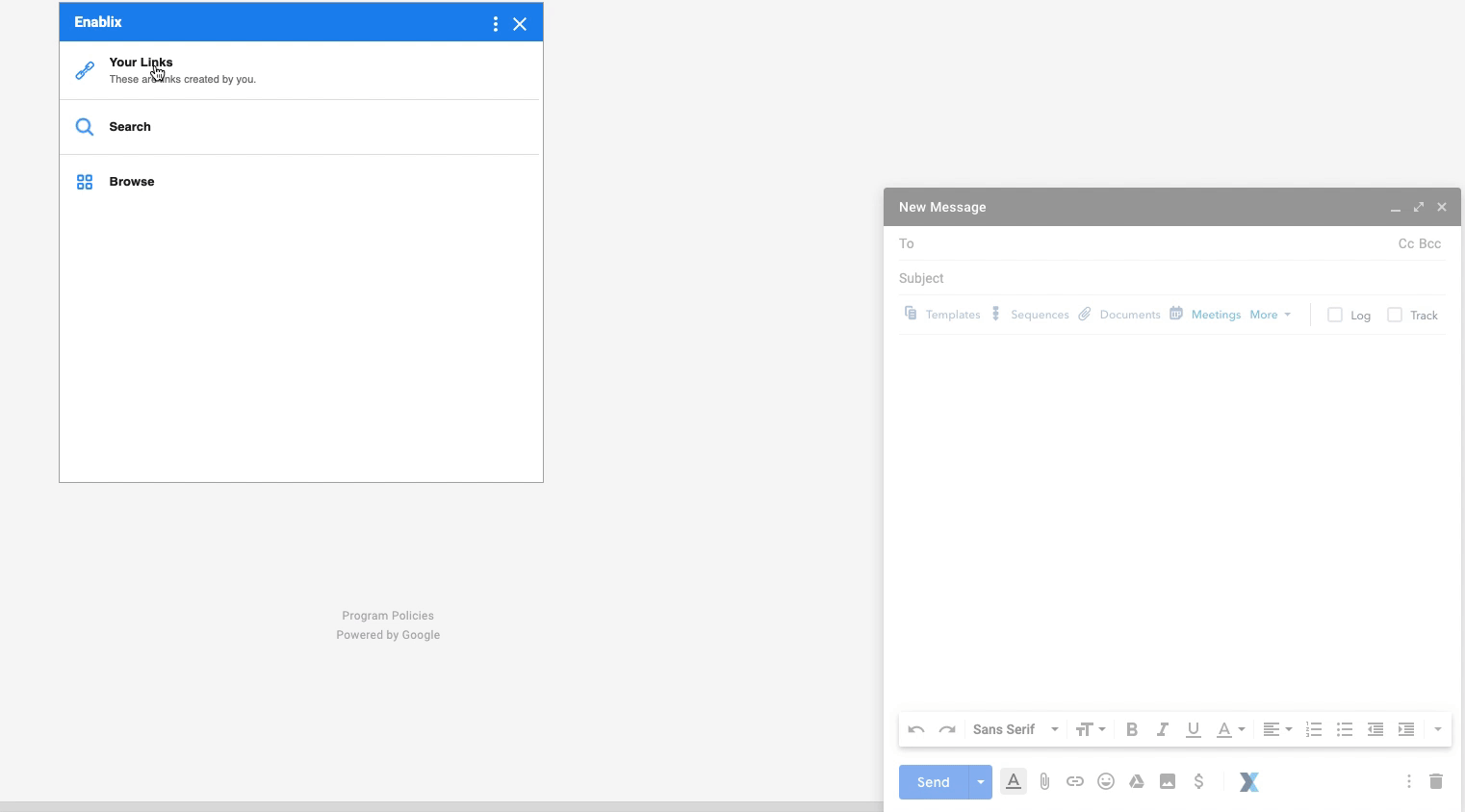
Task: Click the grid icon beside Browse
Action: click(85, 182)
